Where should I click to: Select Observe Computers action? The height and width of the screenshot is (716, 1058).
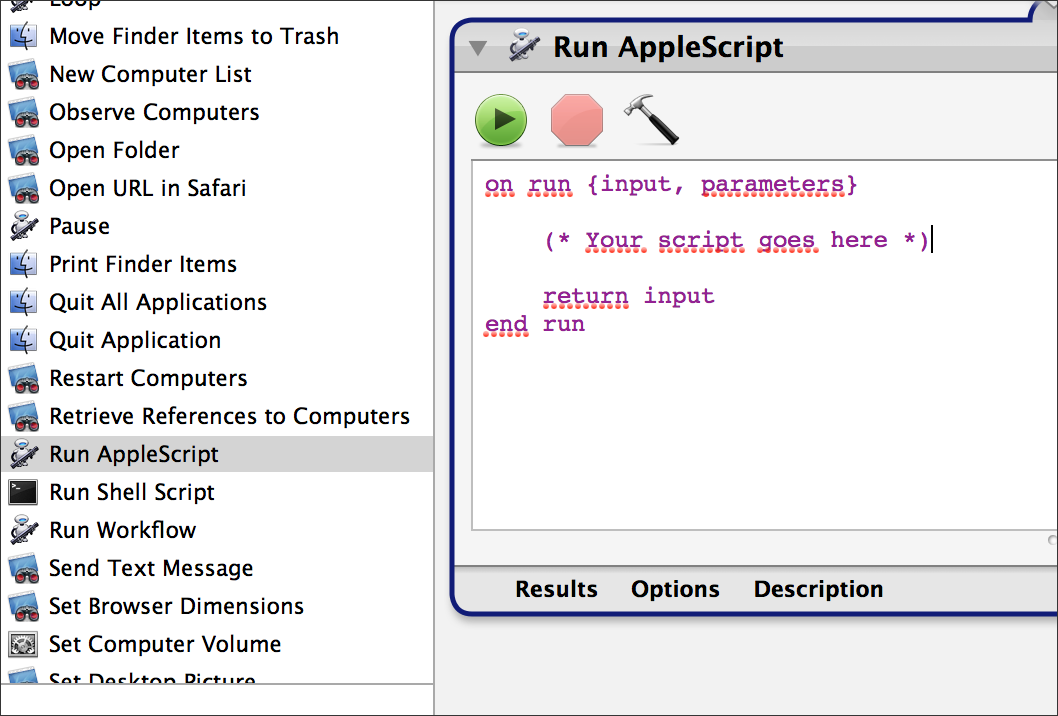point(217,112)
